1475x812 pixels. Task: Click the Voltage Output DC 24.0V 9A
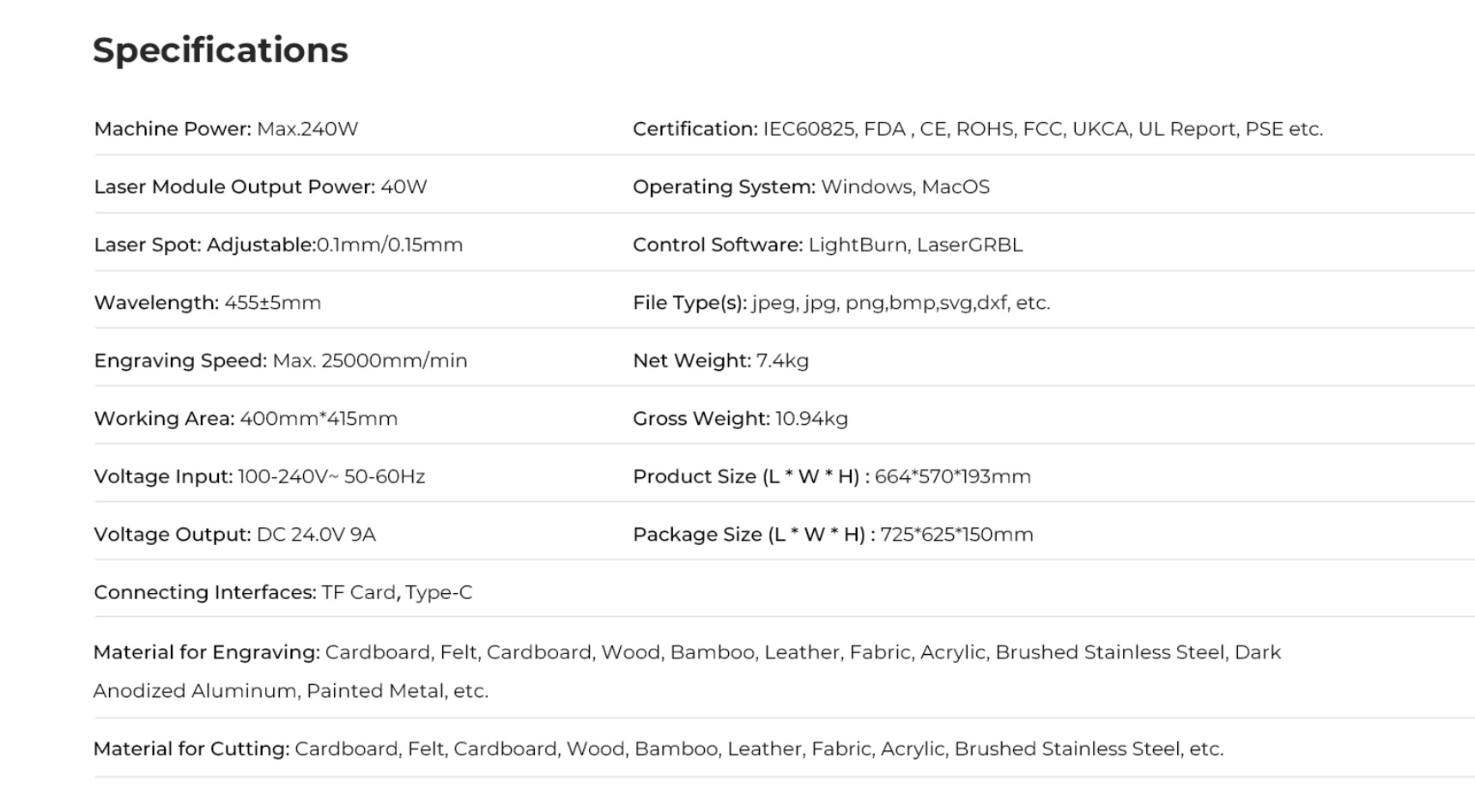[235, 535]
